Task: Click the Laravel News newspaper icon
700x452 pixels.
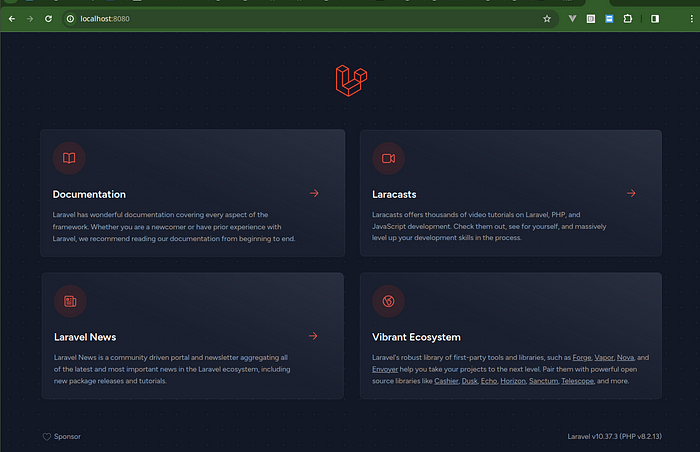Action: pyautogui.click(x=71, y=301)
